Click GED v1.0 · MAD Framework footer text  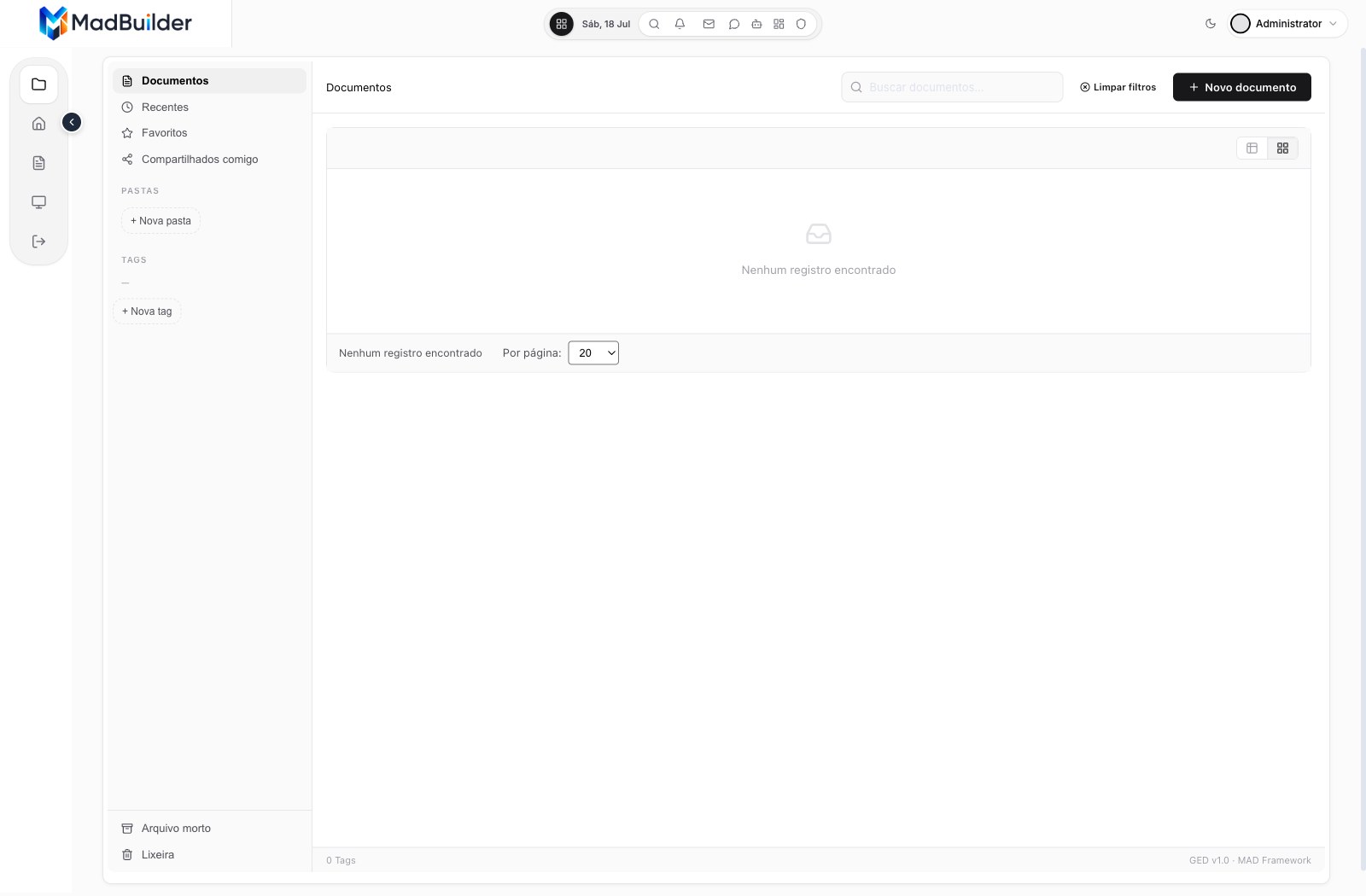(x=1250, y=860)
